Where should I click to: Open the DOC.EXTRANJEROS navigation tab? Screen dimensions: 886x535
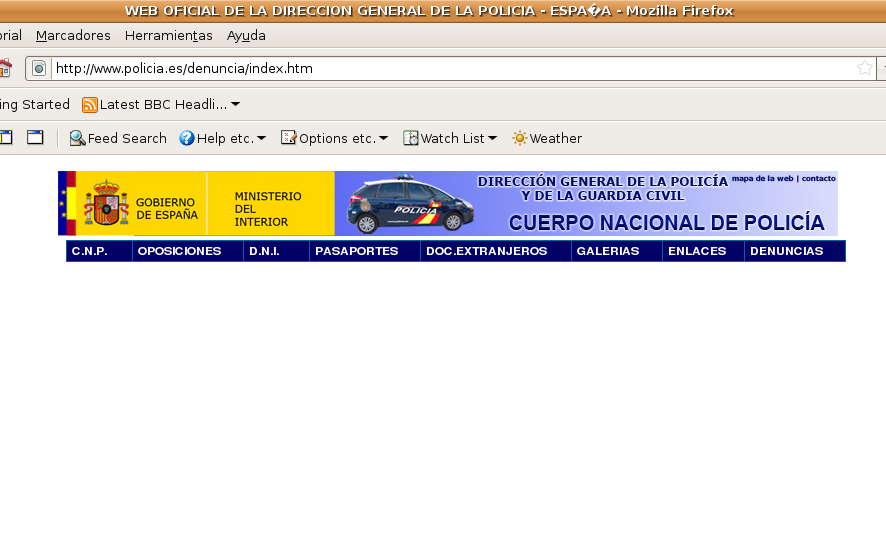coord(496,251)
